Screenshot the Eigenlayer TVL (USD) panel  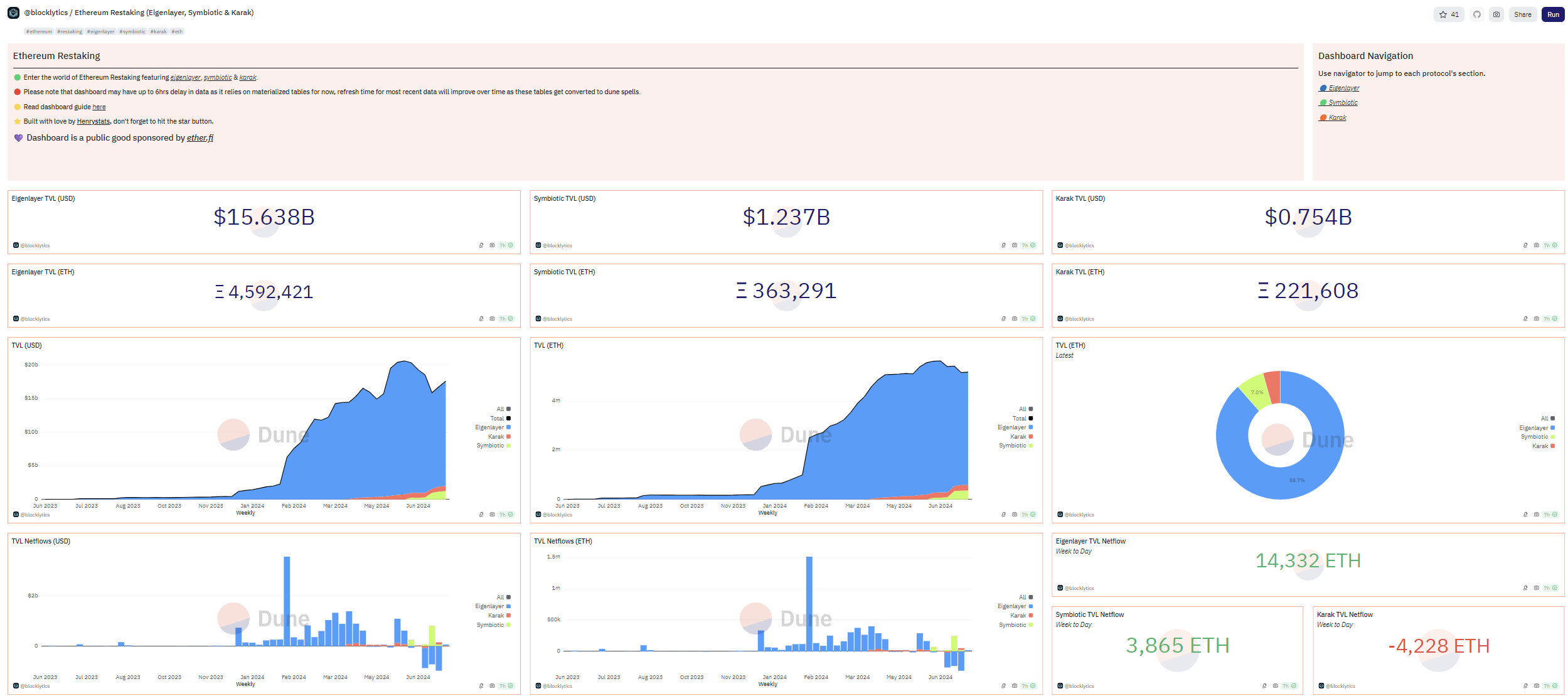[493, 245]
